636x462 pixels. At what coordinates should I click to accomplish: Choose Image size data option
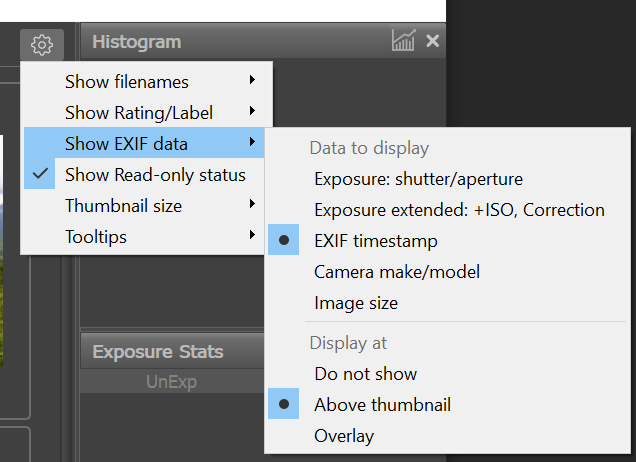355,303
